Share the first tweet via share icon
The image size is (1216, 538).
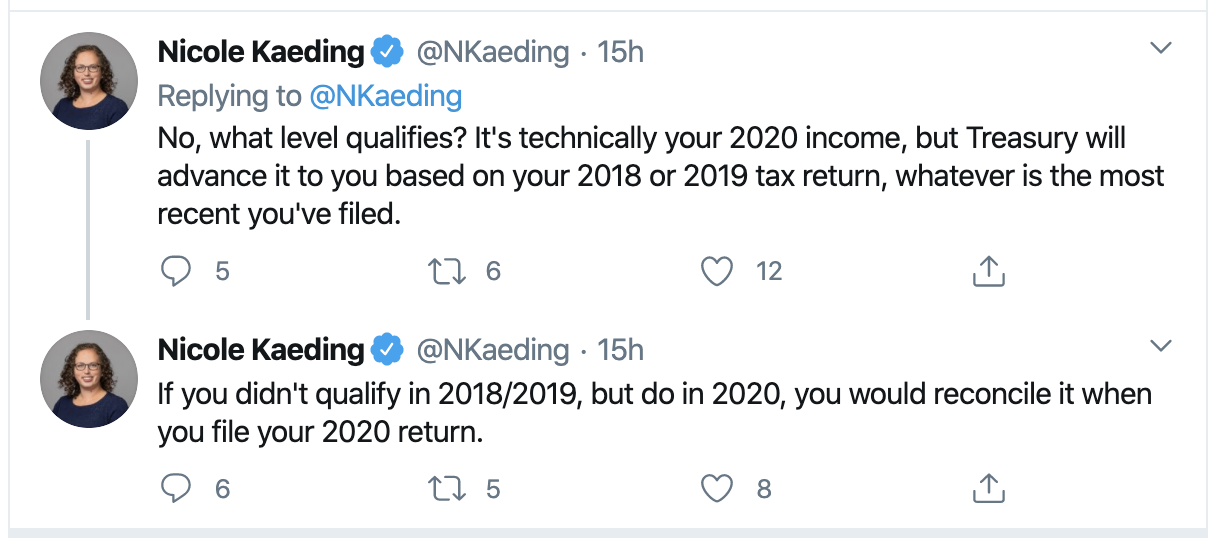(987, 271)
